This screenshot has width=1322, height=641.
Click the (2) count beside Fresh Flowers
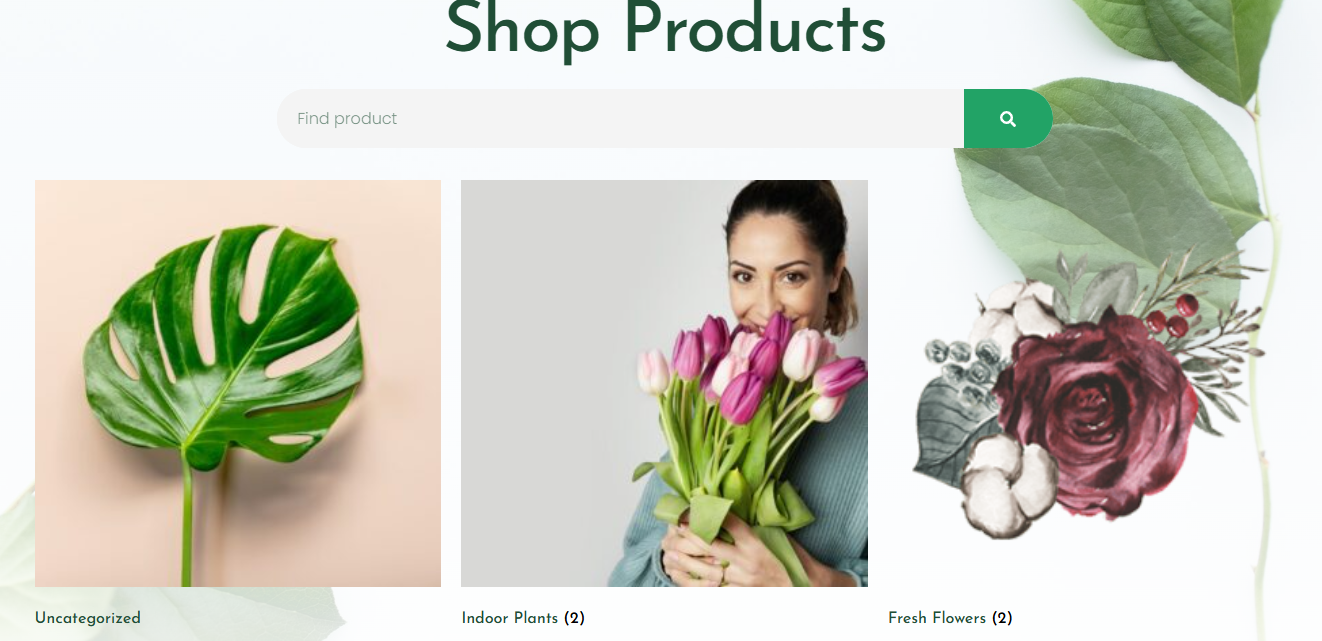(x=1002, y=618)
